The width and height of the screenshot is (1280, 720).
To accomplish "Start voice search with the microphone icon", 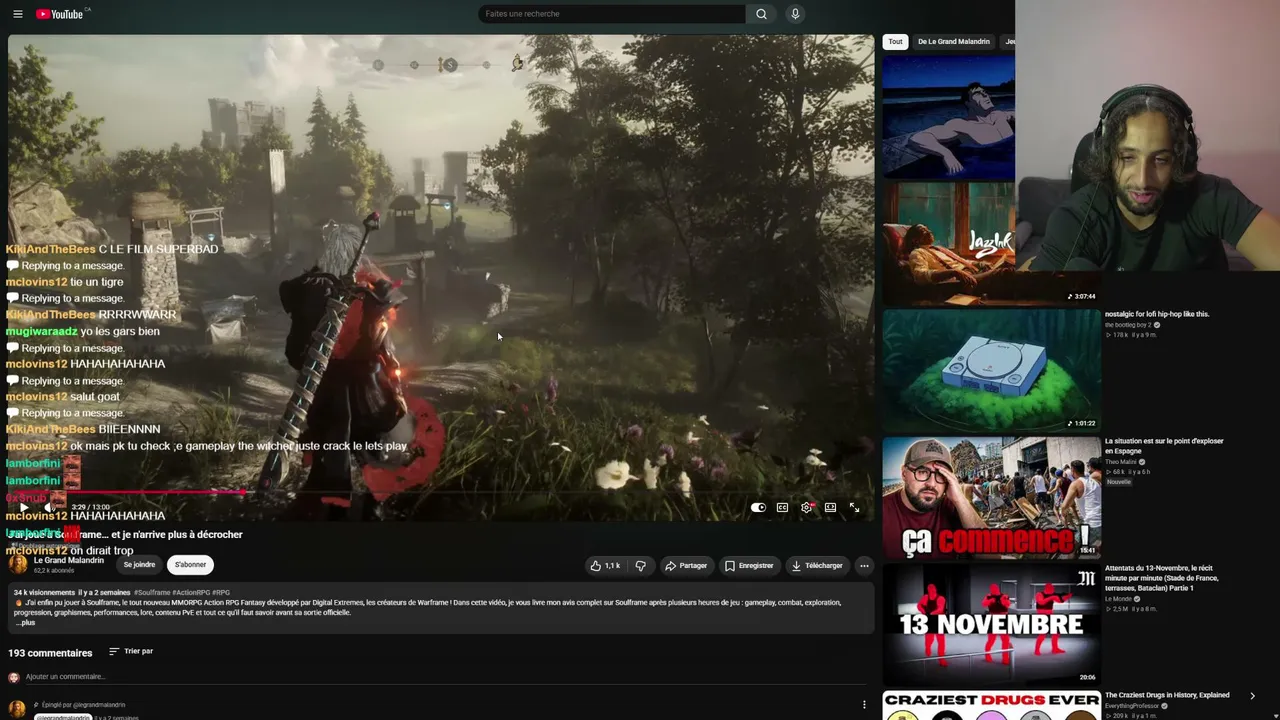I will point(795,14).
